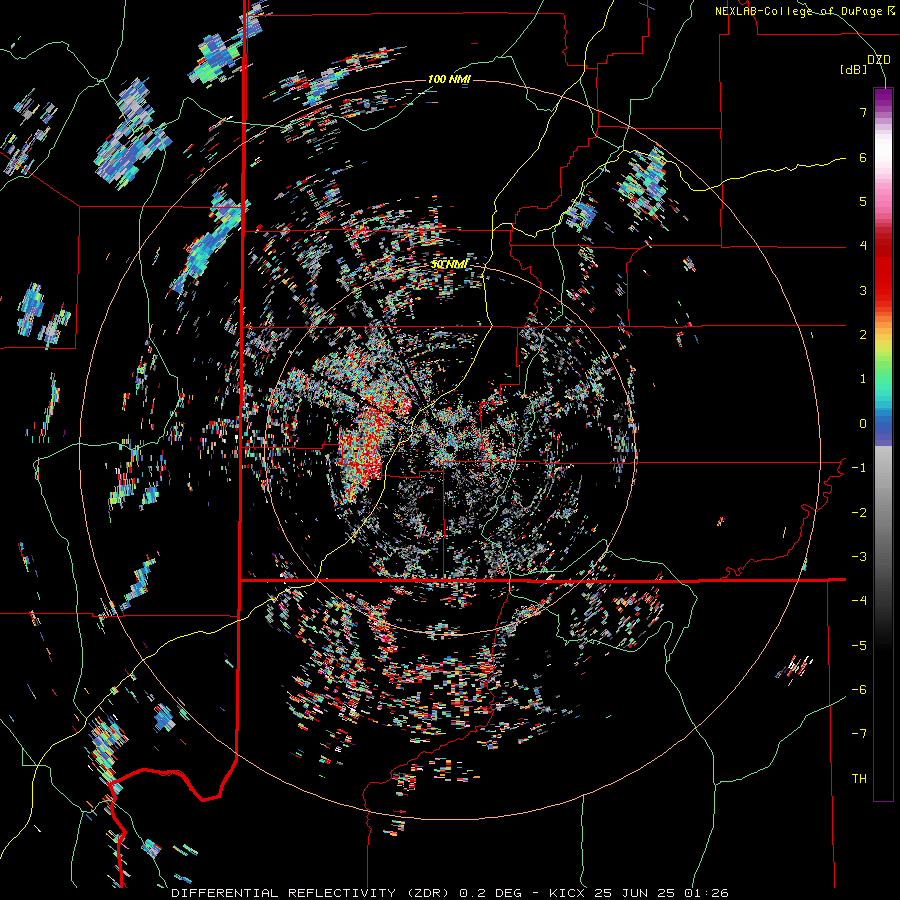Select the 7 value on the scale
Screen dimensions: 900x900
(x=863, y=112)
